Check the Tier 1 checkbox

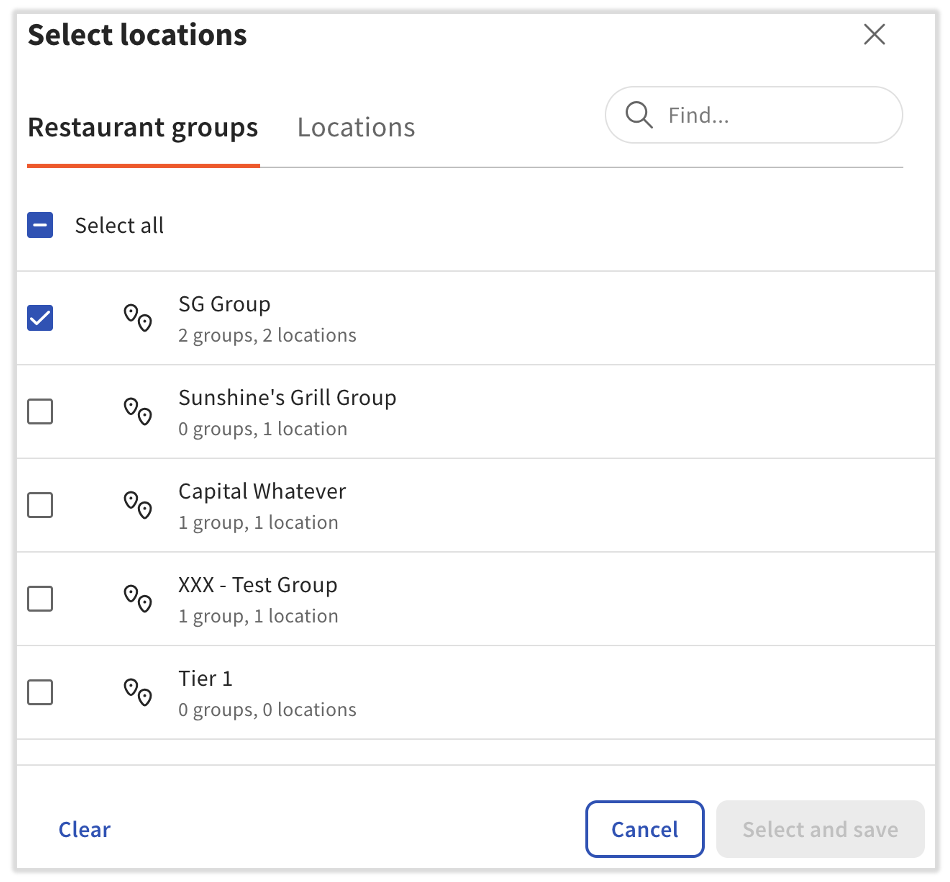[40, 691]
